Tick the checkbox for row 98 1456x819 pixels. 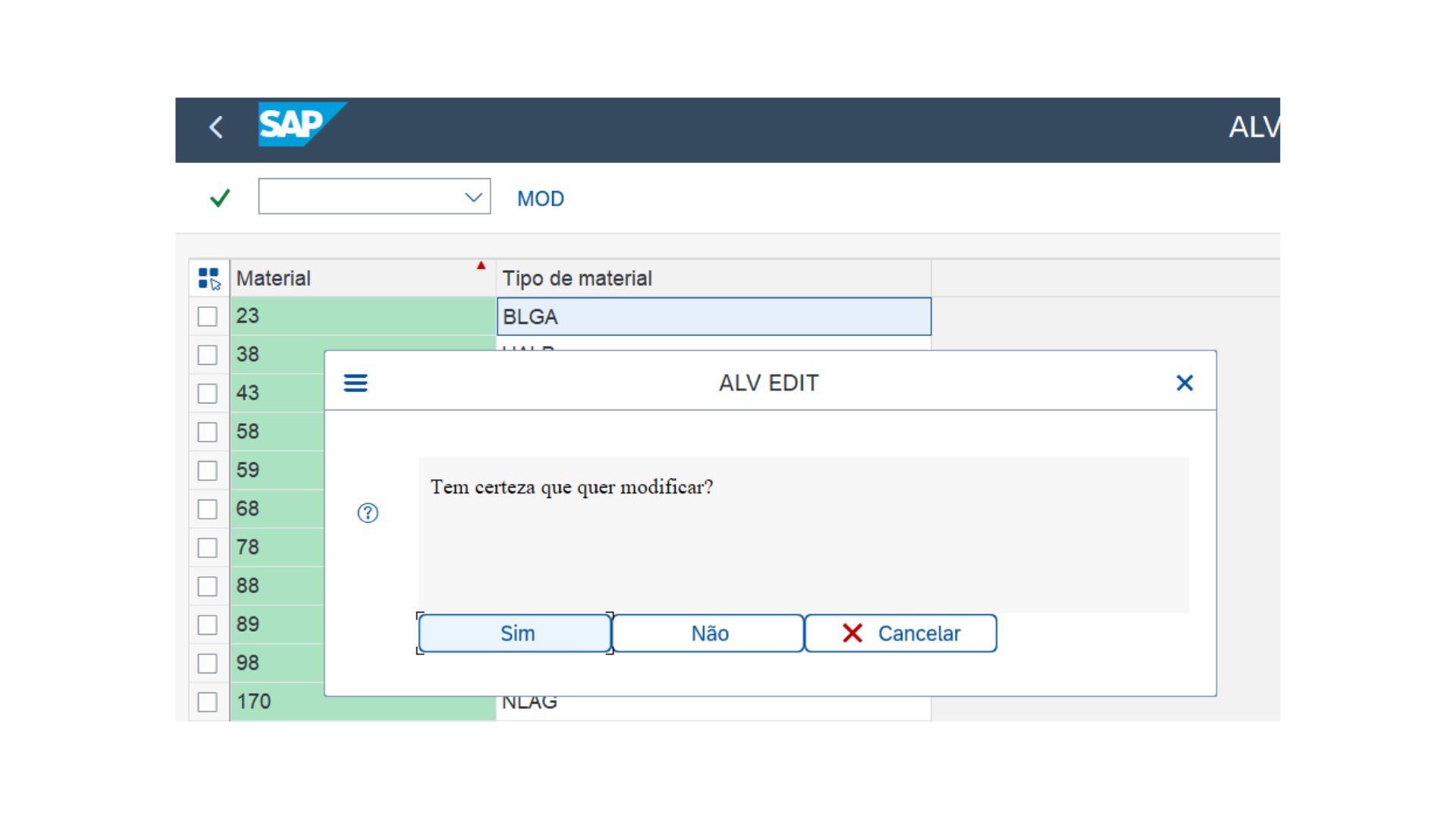click(x=207, y=664)
